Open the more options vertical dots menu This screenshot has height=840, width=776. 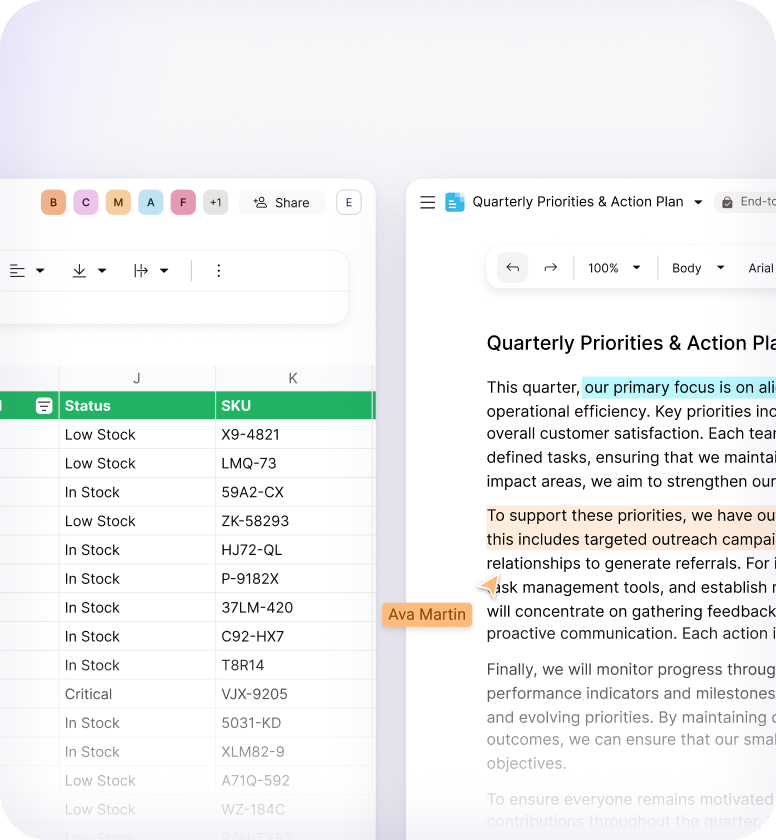click(219, 271)
